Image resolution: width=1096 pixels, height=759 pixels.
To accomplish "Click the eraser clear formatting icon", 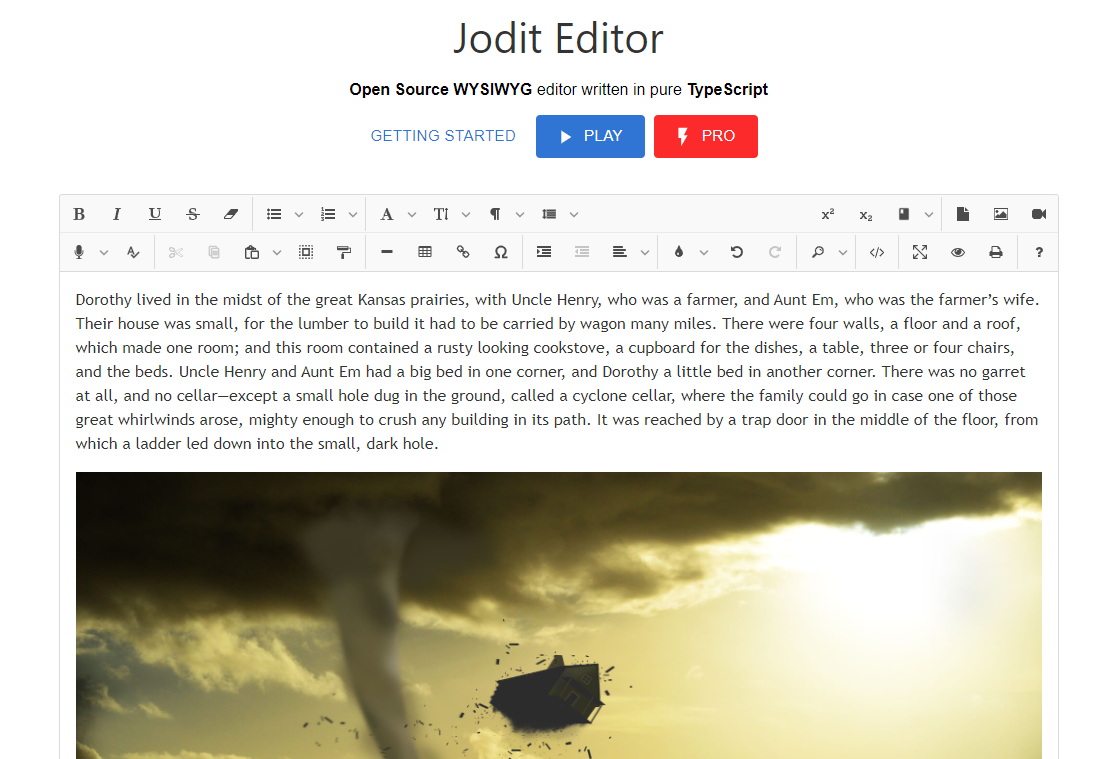I will click(231, 214).
